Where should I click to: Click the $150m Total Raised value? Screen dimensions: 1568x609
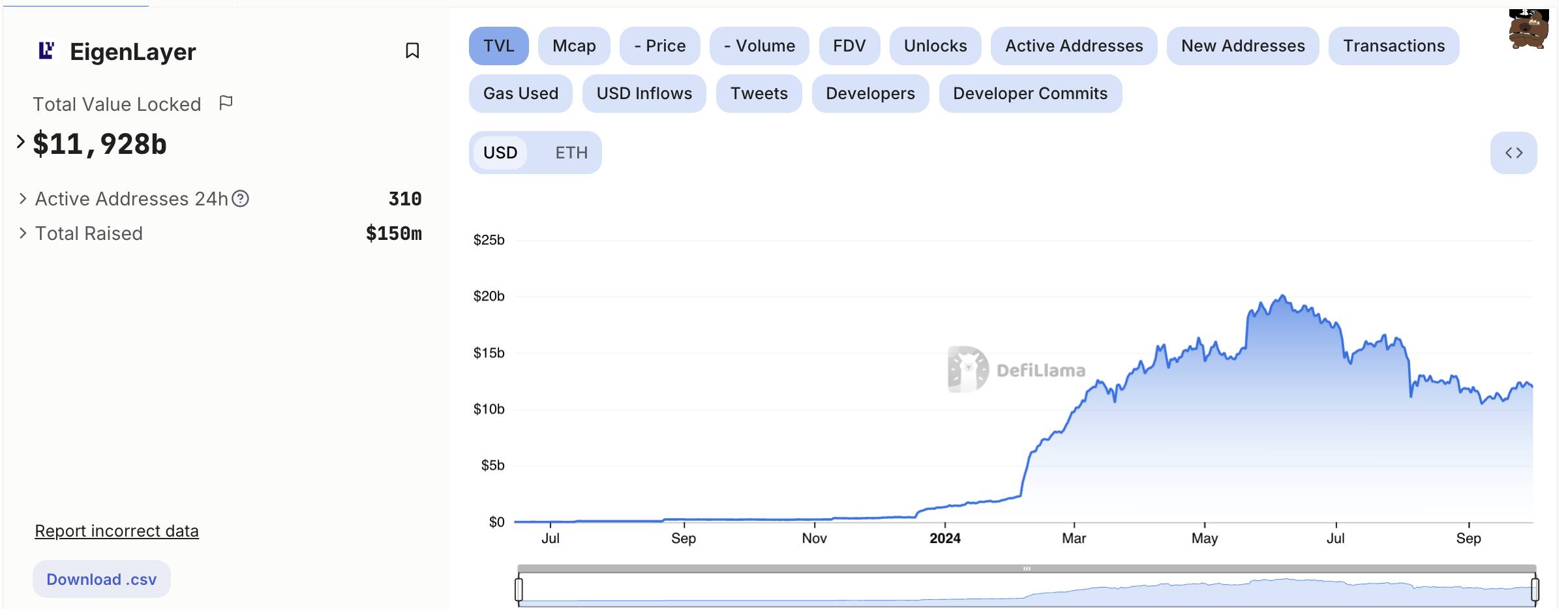tap(394, 233)
